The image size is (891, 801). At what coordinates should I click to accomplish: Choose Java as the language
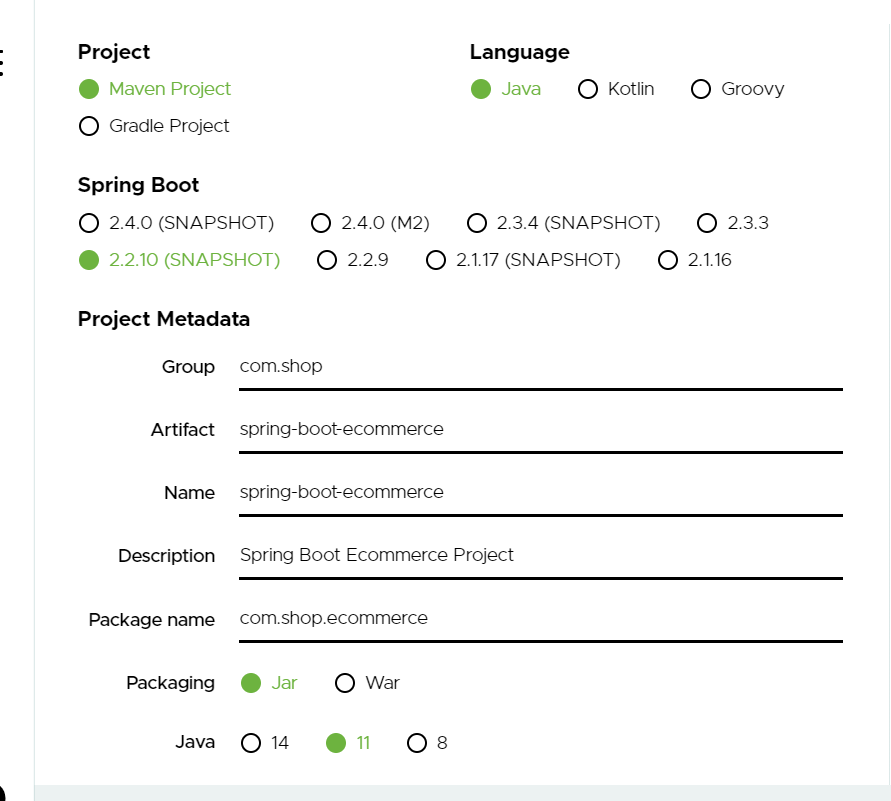481,89
